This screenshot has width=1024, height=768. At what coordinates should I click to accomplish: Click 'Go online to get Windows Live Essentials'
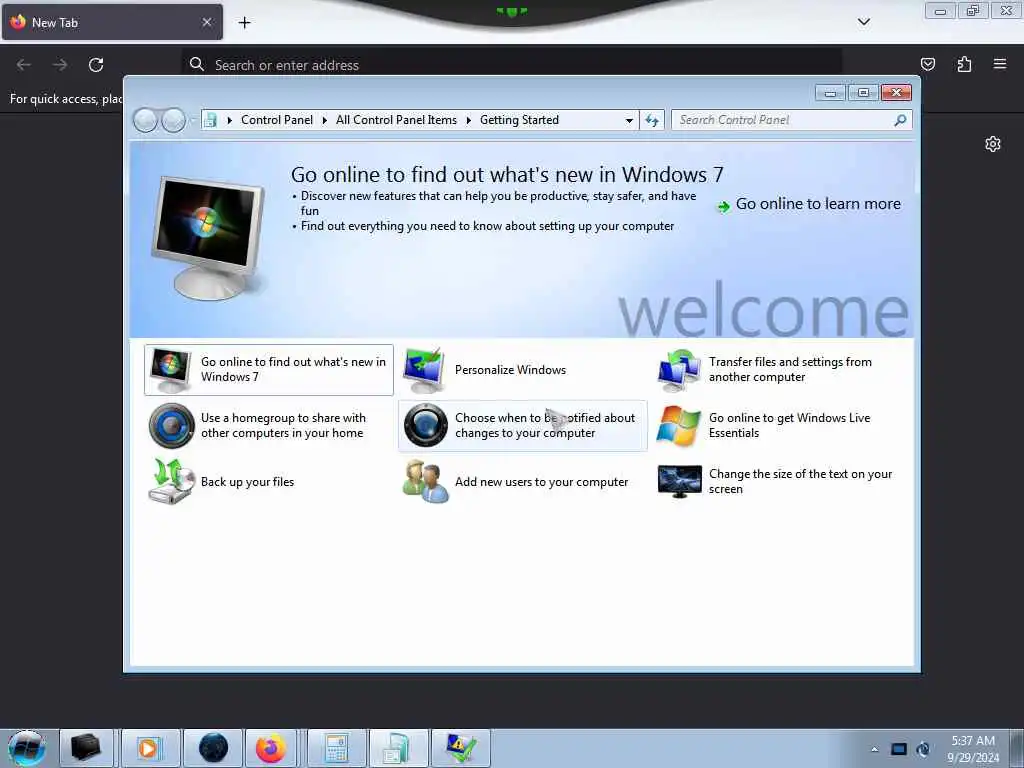point(790,425)
